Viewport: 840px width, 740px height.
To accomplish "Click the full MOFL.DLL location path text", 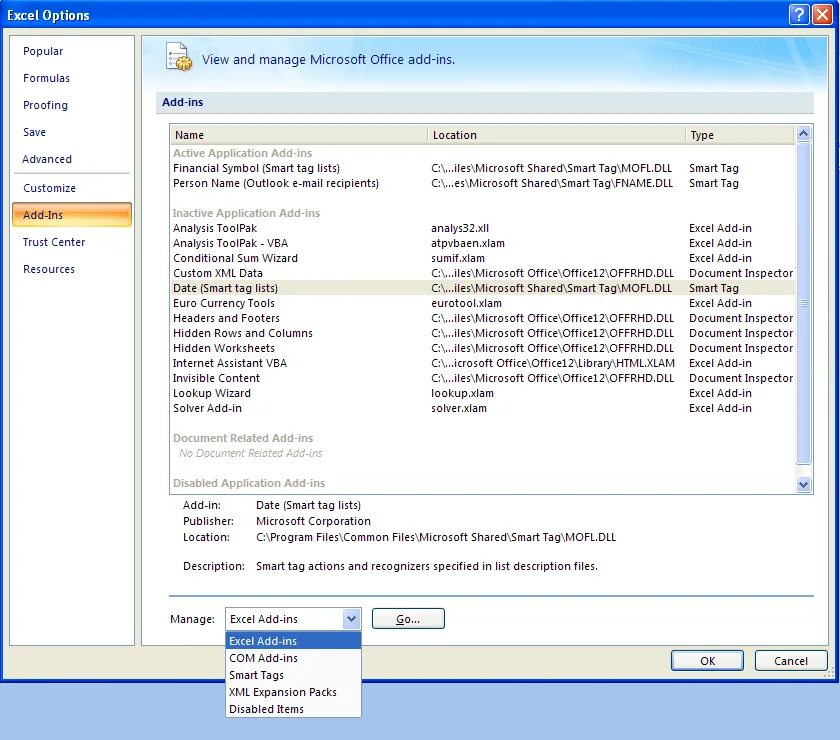I will tap(436, 537).
